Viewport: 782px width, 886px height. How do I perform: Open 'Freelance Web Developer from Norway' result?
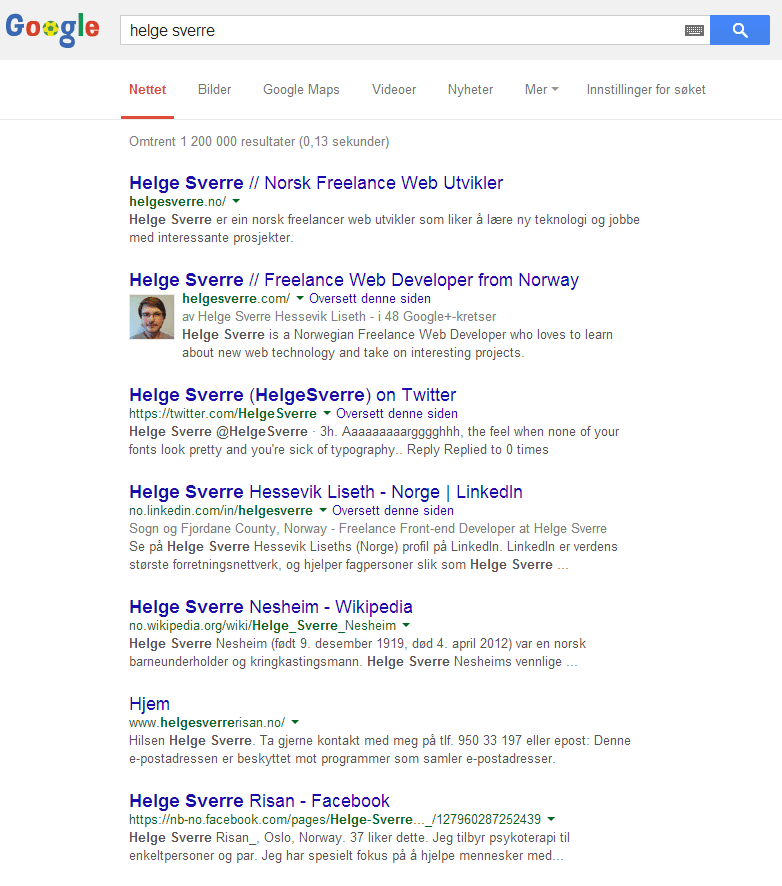[354, 280]
